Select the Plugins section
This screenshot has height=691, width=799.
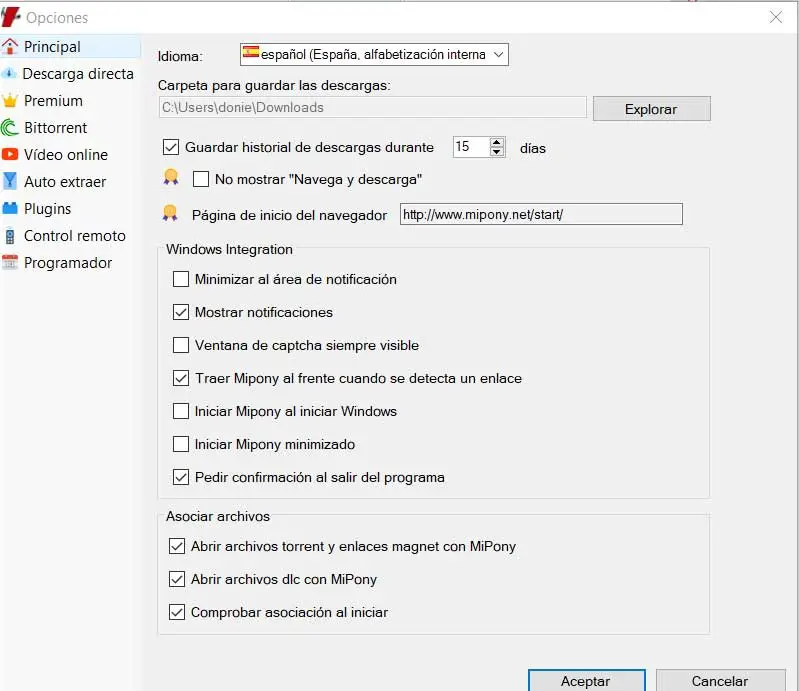(70, 208)
